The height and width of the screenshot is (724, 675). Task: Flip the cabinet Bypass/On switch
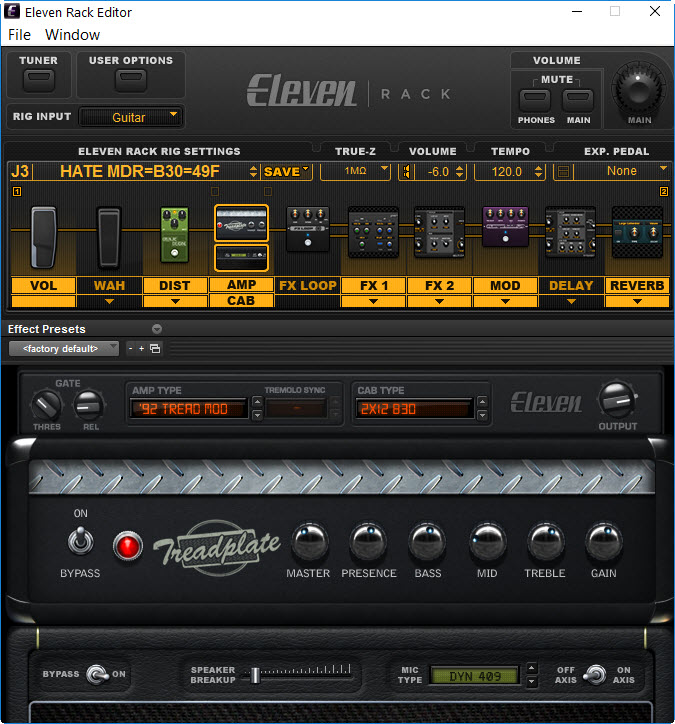coord(97,675)
